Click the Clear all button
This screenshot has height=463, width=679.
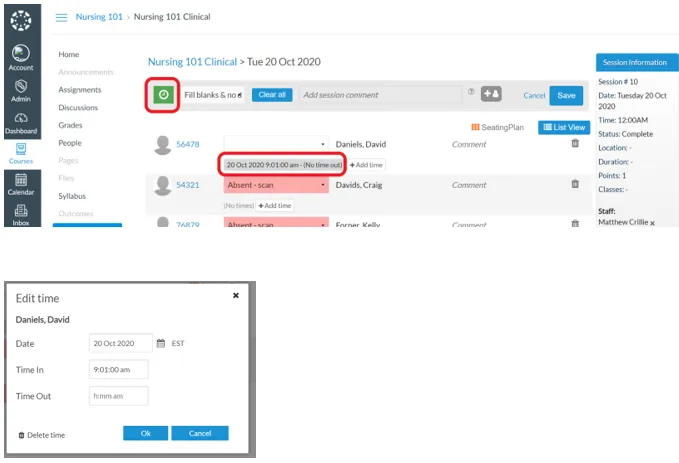[272, 95]
